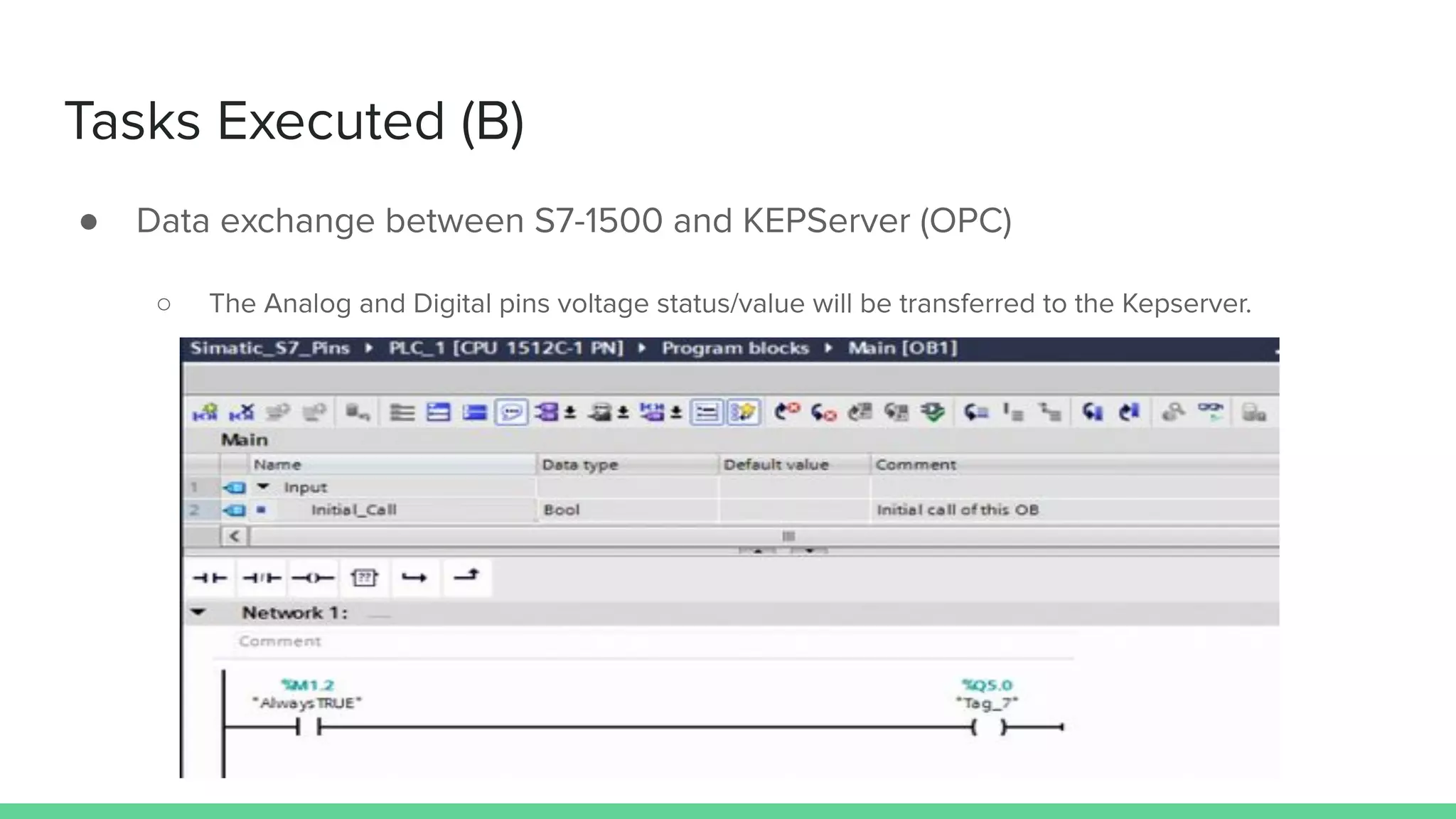Click 'Initial call of this OB' comment

[958, 510]
